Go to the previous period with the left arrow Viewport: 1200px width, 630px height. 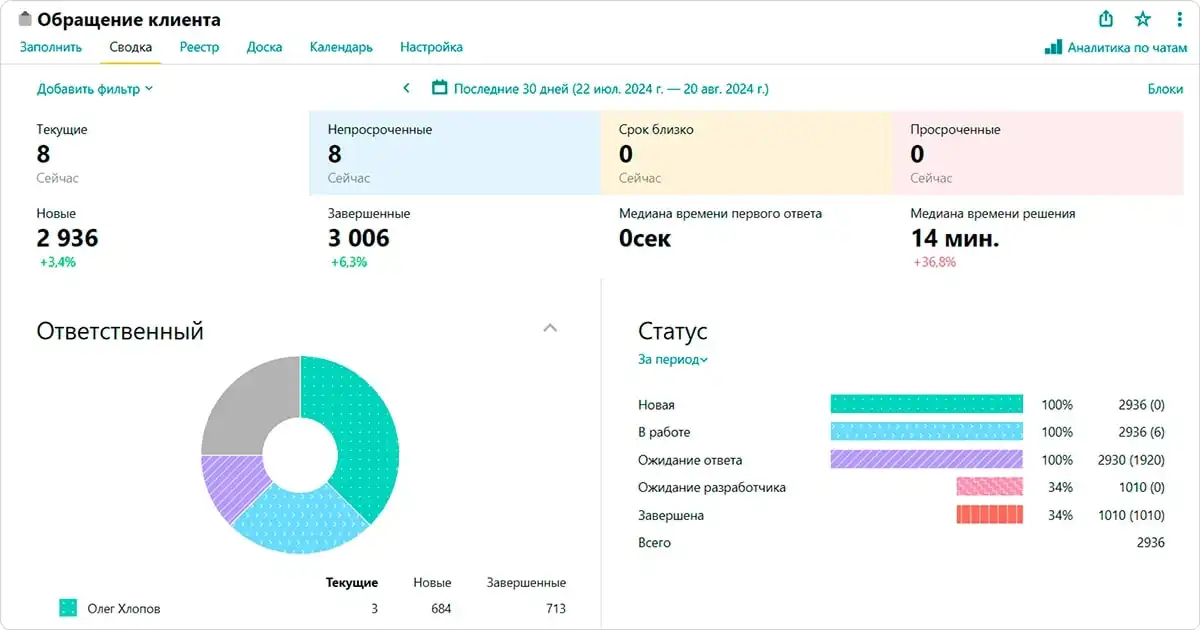(x=406, y=88)
